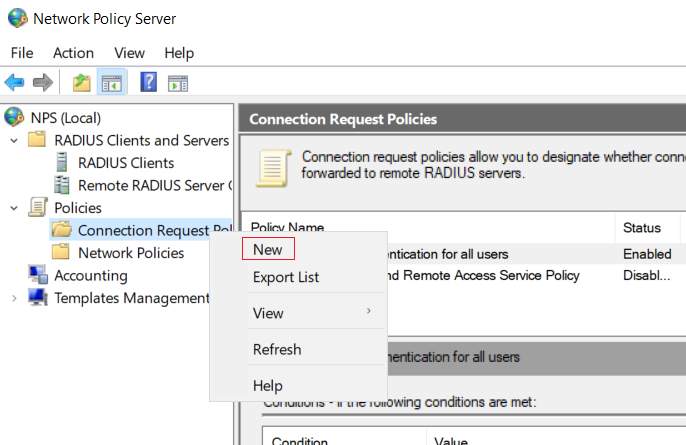Click the Up One Level folder icon
Viewport: 686px width, 445px height.
click(x=81, y=82)
